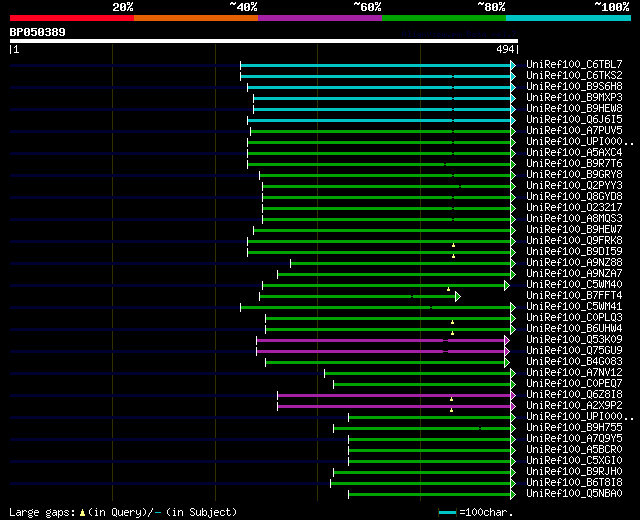Image resolution: width=640 pixels, height=520 pixels.
Task: Open hit UniRef100_B9R7T6
Action: point(574,164)
